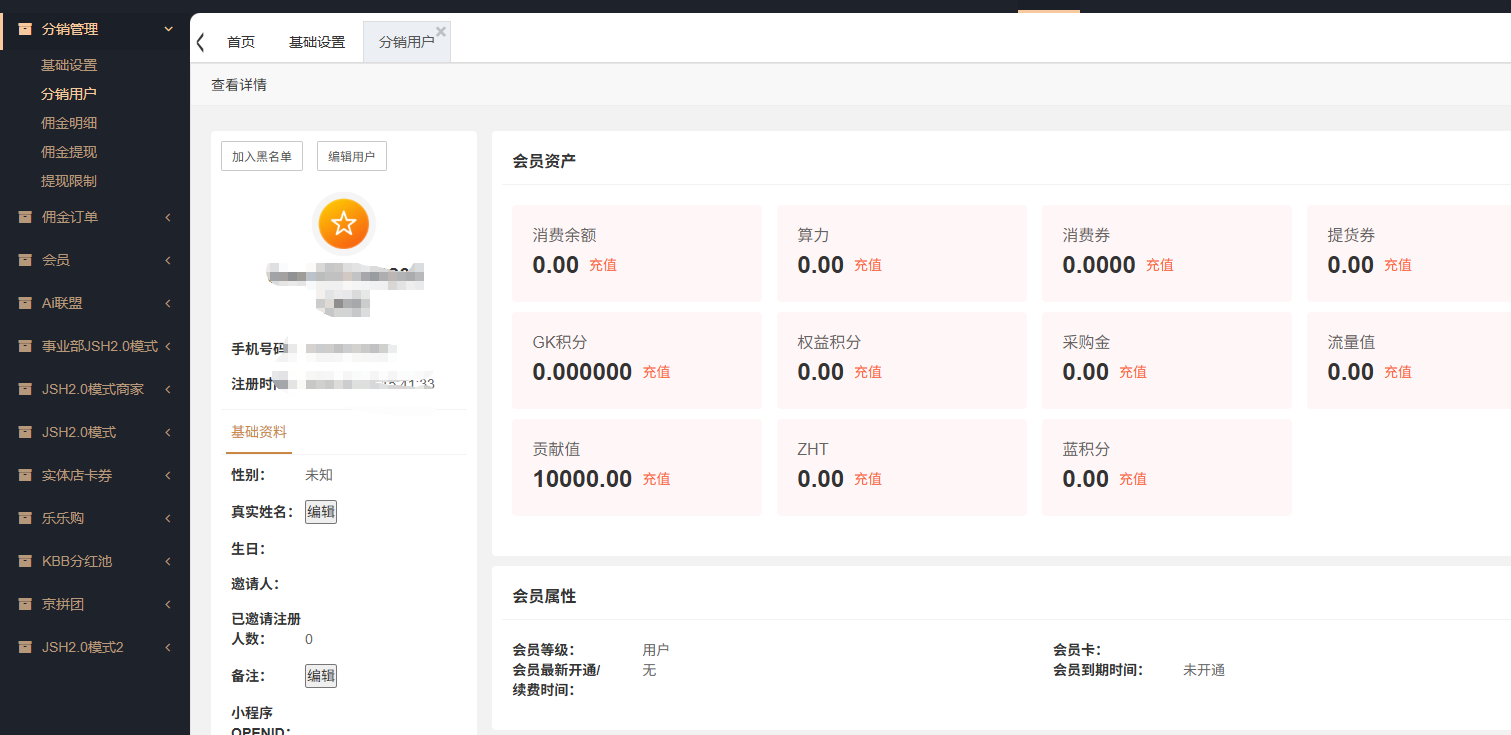Click the 乐乐购 sidebar box icon
This screenshot has height=735, width=1511.
25,518
